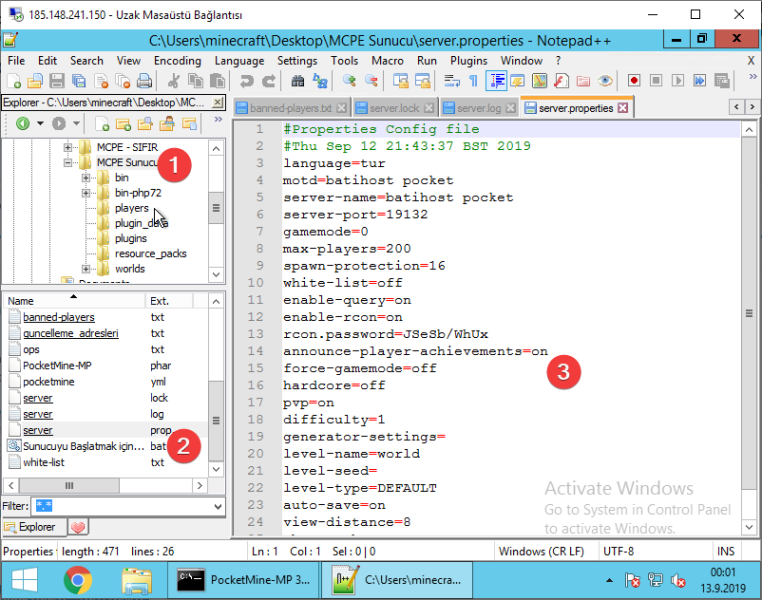762x600 pixels.
Task: Click the Favorites heart tab icon
Action: pos(78,527)
